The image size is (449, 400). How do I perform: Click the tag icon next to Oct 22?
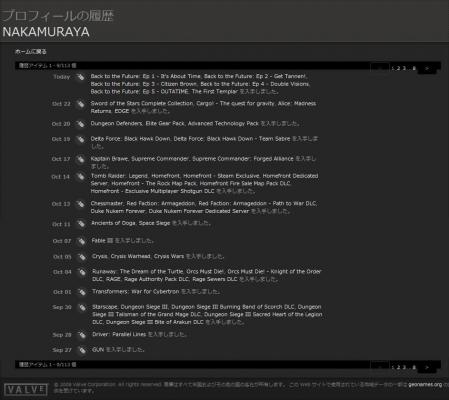coord(80,104)
